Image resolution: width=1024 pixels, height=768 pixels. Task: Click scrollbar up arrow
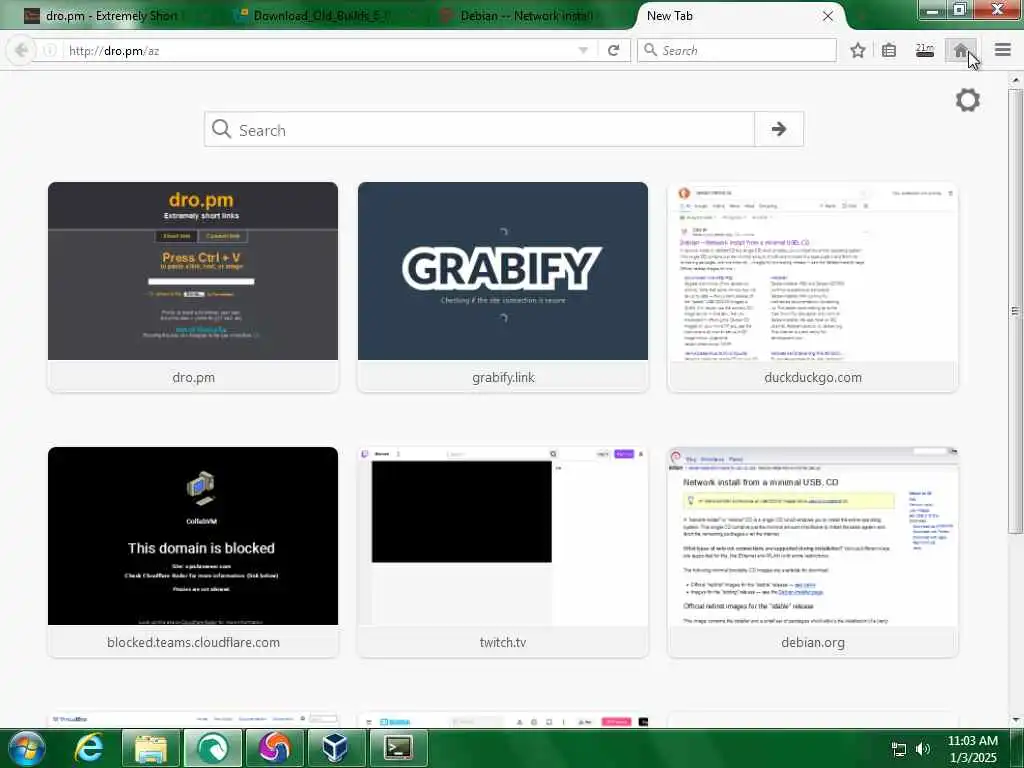1015,80
